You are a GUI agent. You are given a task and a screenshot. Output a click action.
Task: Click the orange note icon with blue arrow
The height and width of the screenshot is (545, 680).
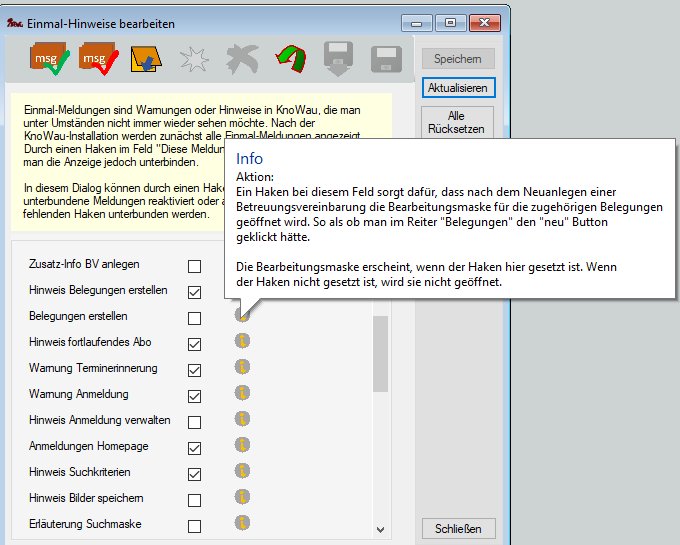[x=146, y=60]
